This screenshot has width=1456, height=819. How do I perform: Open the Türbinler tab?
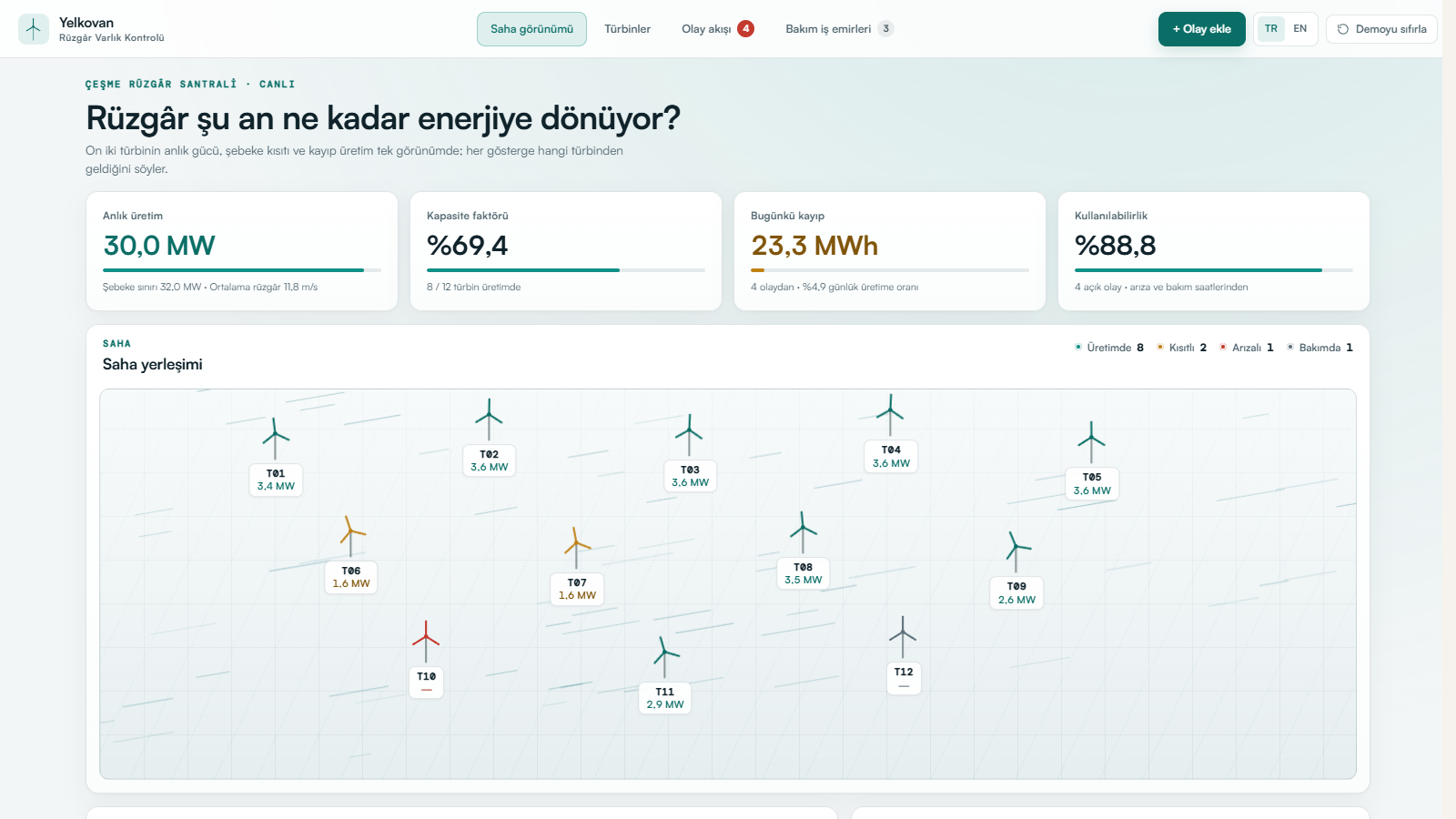coord(628,29)
